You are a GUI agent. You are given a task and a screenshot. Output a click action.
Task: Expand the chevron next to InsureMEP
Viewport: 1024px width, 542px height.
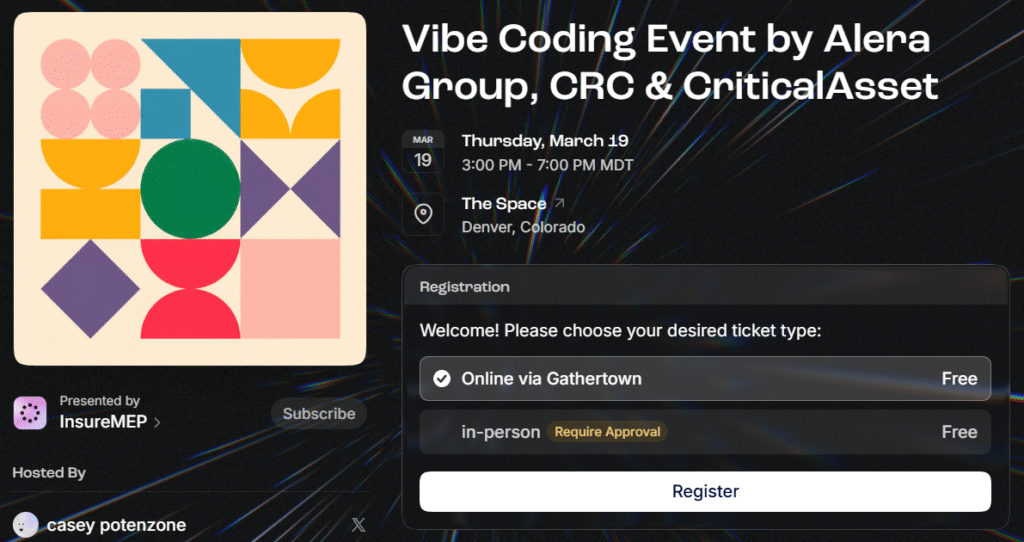[x=157, y=423]
